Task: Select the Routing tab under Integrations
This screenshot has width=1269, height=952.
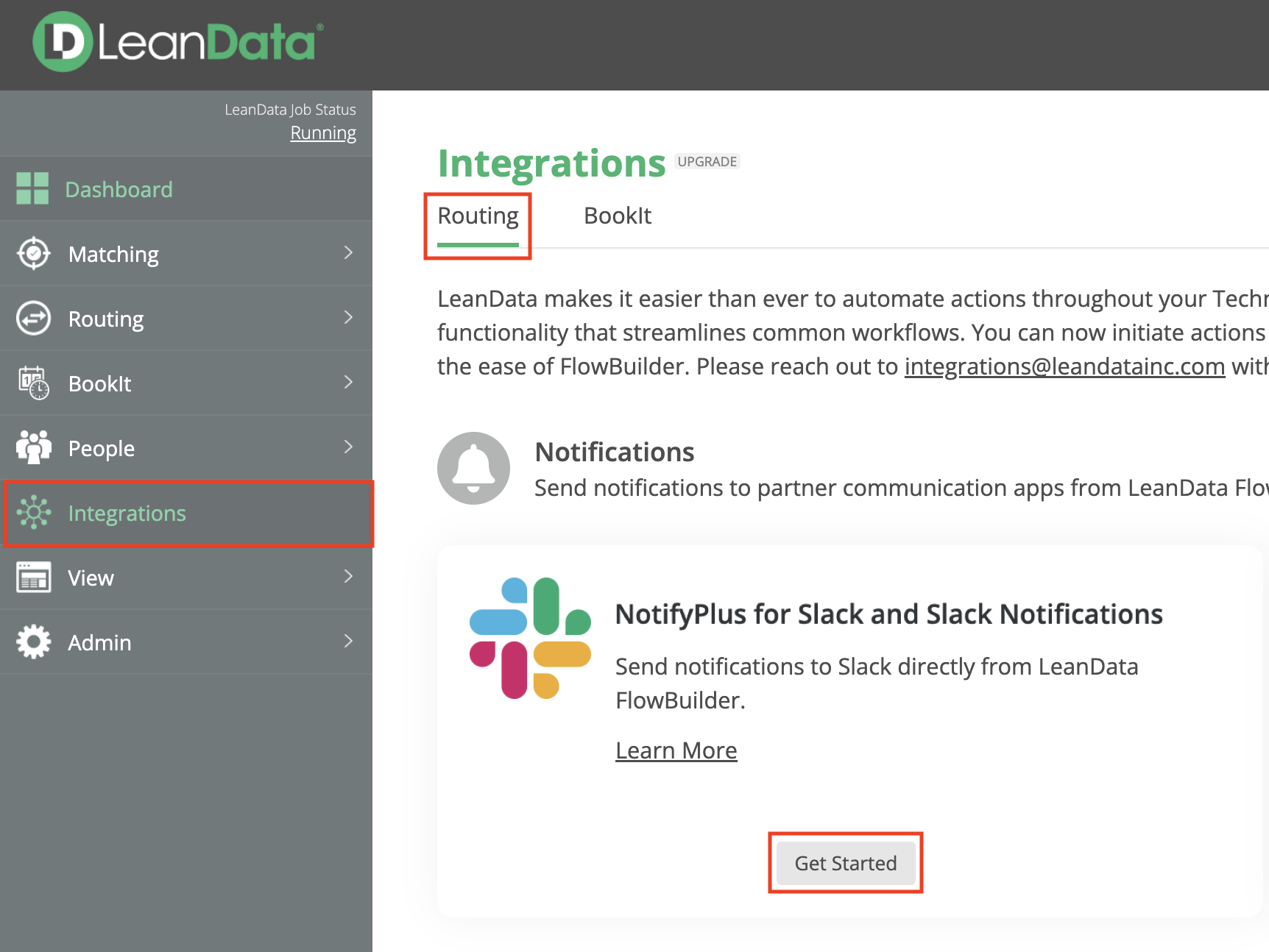Action: (x=478, y=216)
